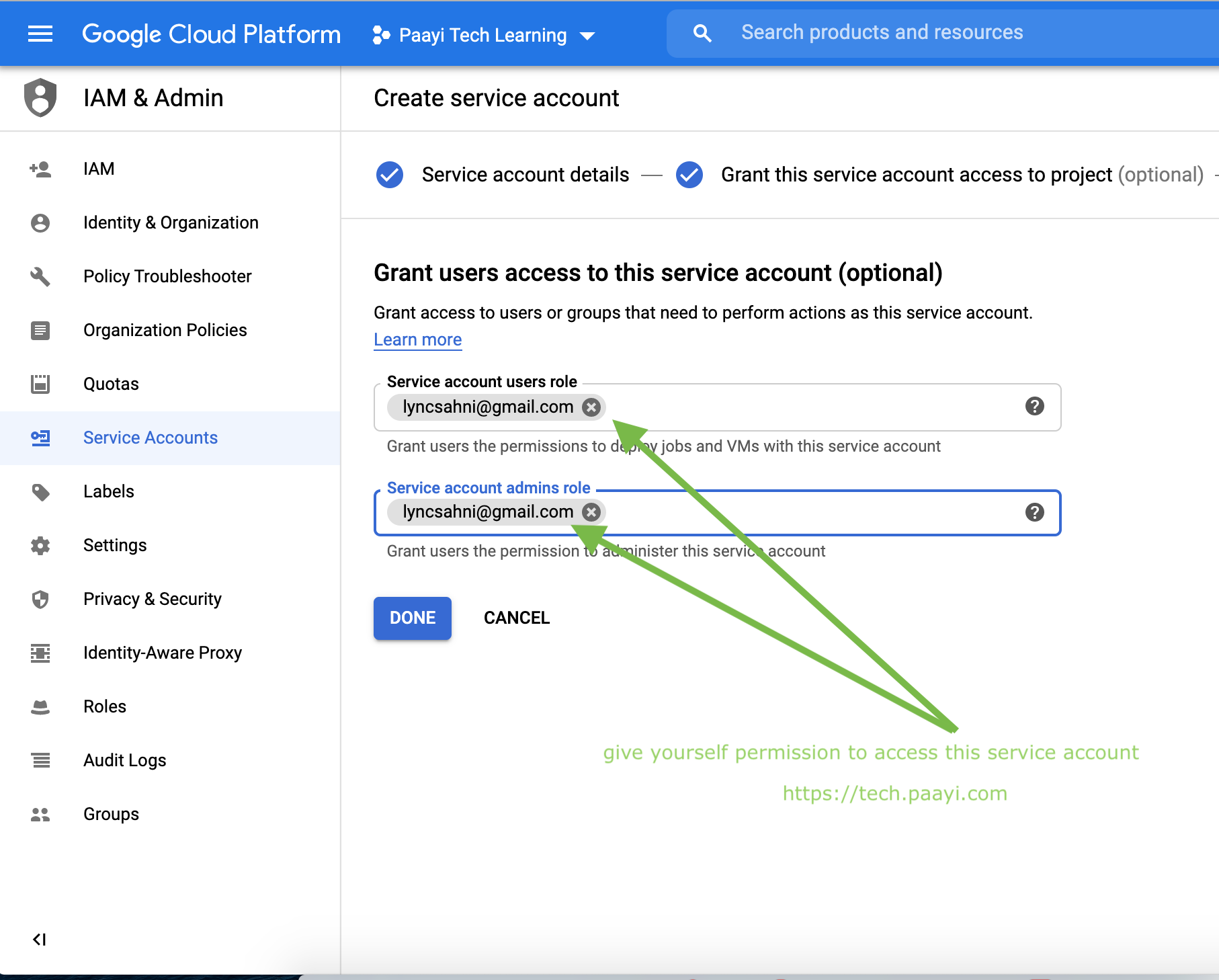Click the Service Accounts key icon
The image size is (1219, 980).
(x=40, y=438)
